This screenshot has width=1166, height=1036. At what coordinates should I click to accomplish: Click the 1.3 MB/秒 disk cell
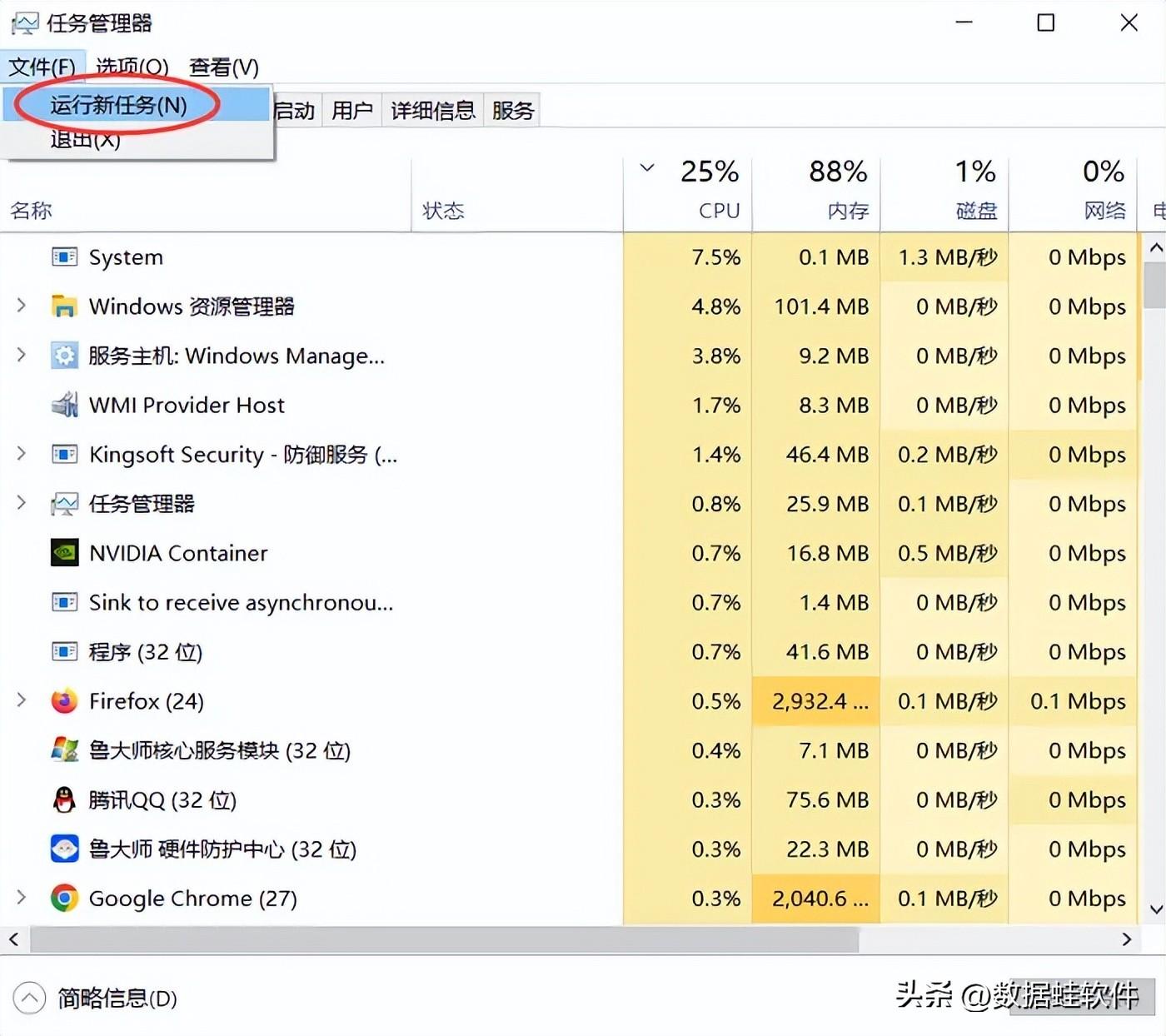click(944, 257)
